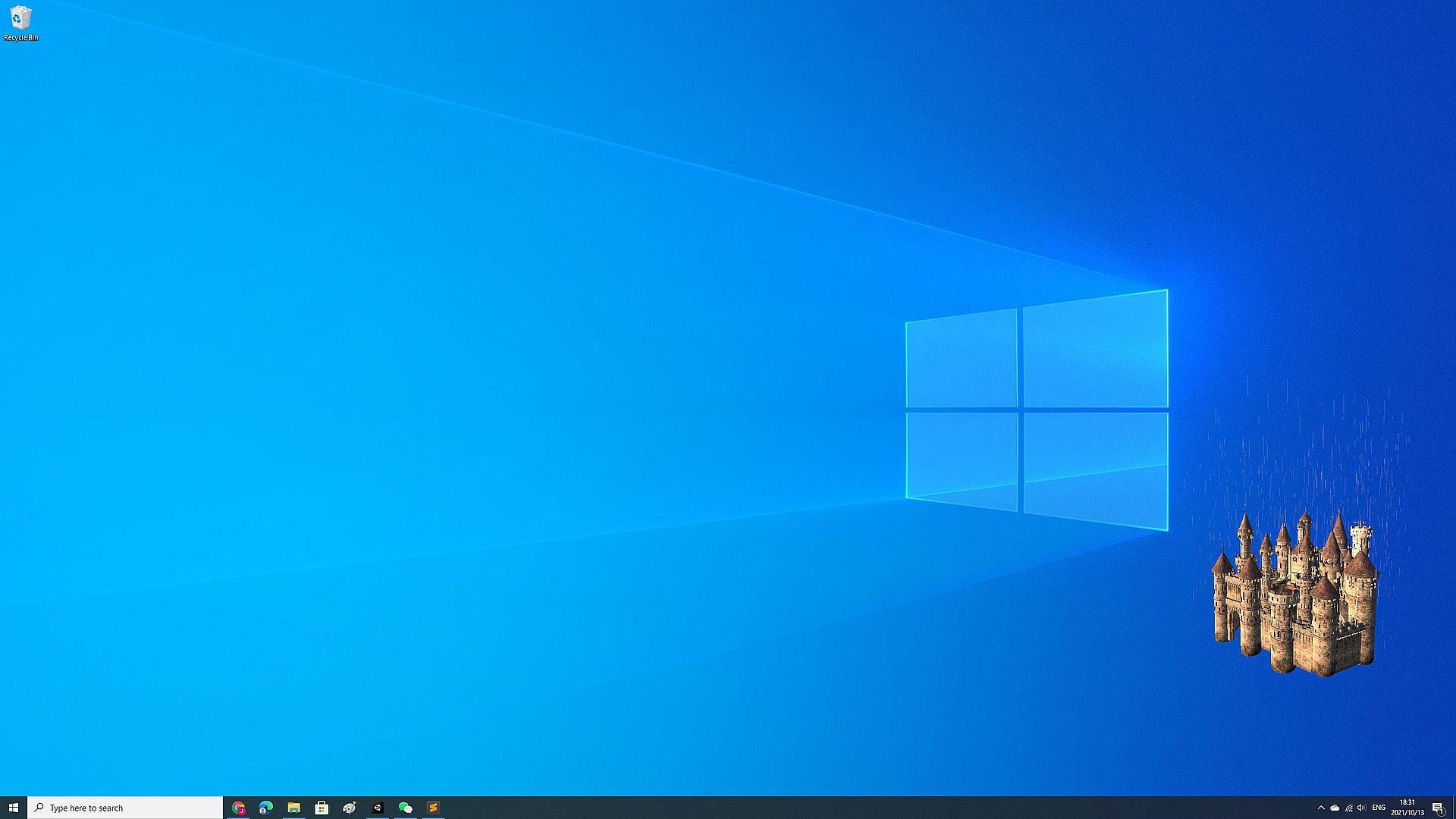
Task: Open the Action Center notifications
Action: click(1437, 808)
